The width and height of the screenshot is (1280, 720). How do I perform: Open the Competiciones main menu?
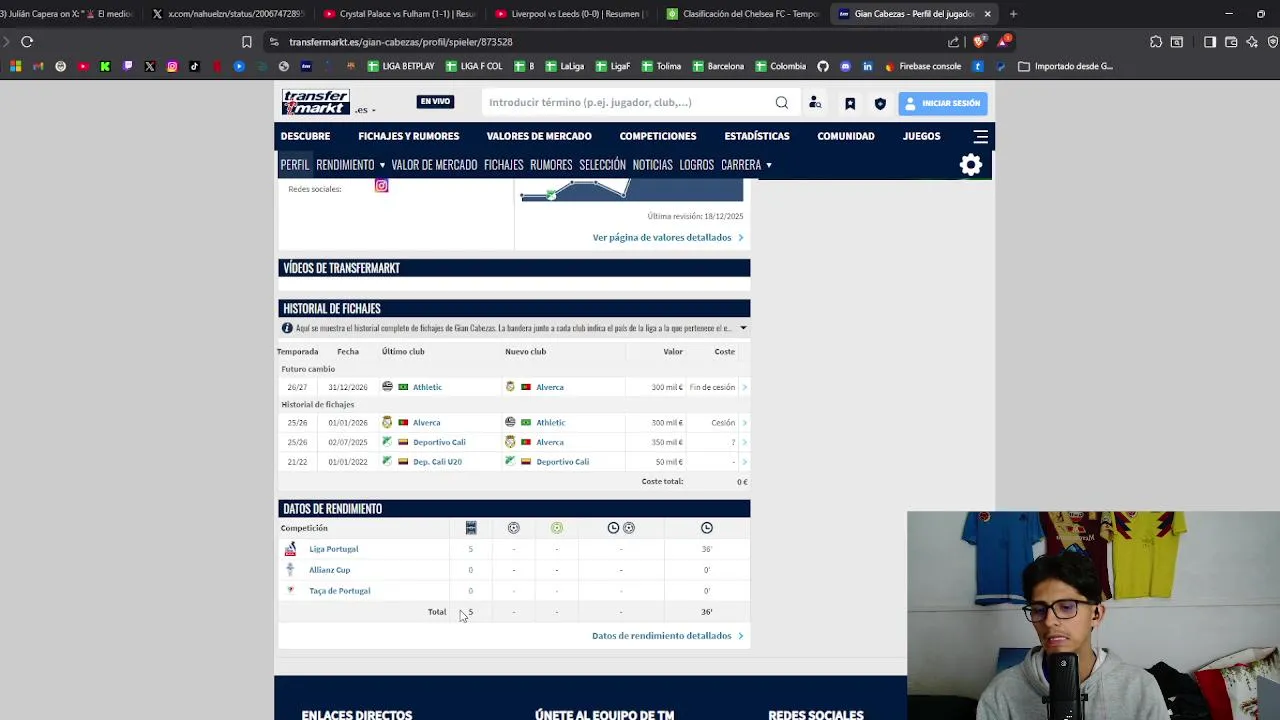(x=658, y=136)
